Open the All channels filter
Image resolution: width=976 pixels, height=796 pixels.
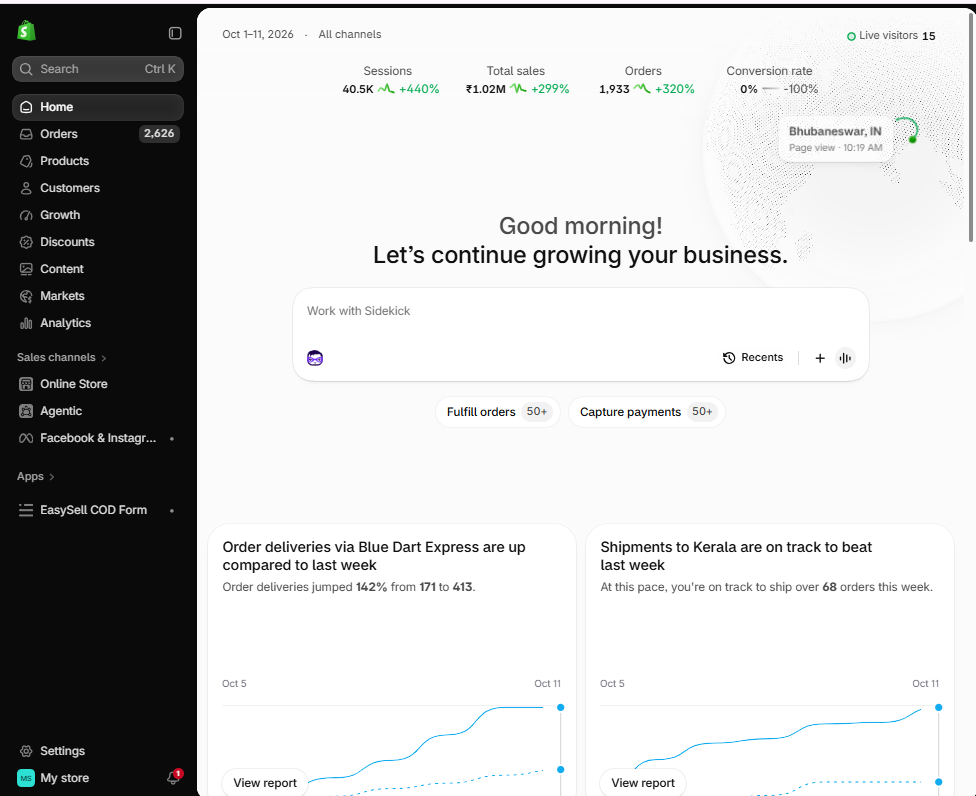[350, 34]
